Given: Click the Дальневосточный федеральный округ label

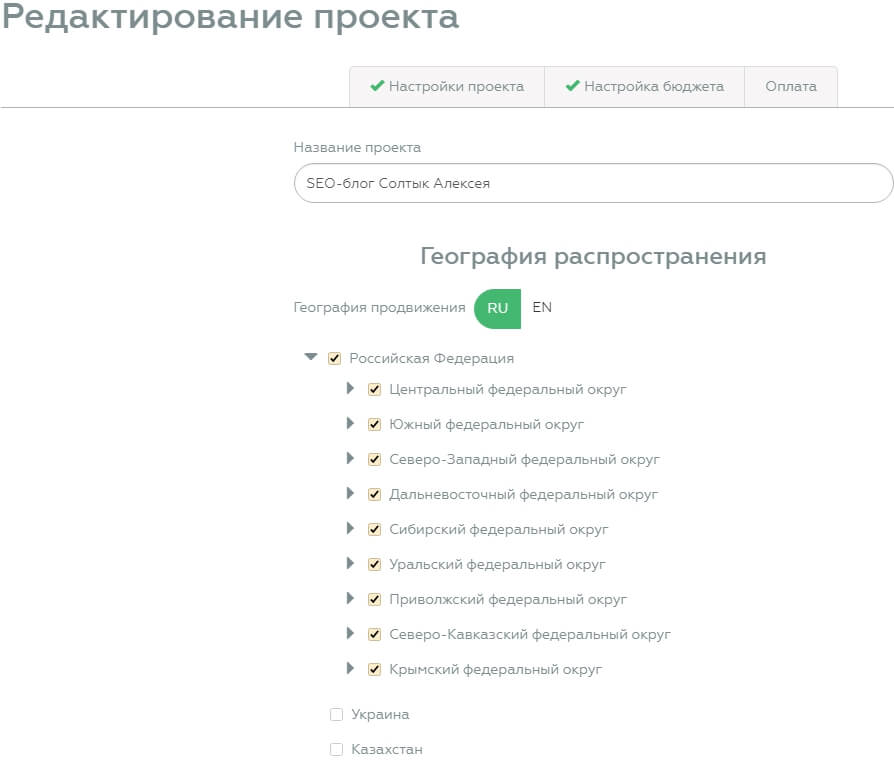Looking at the screenshot, I should 523,495.
